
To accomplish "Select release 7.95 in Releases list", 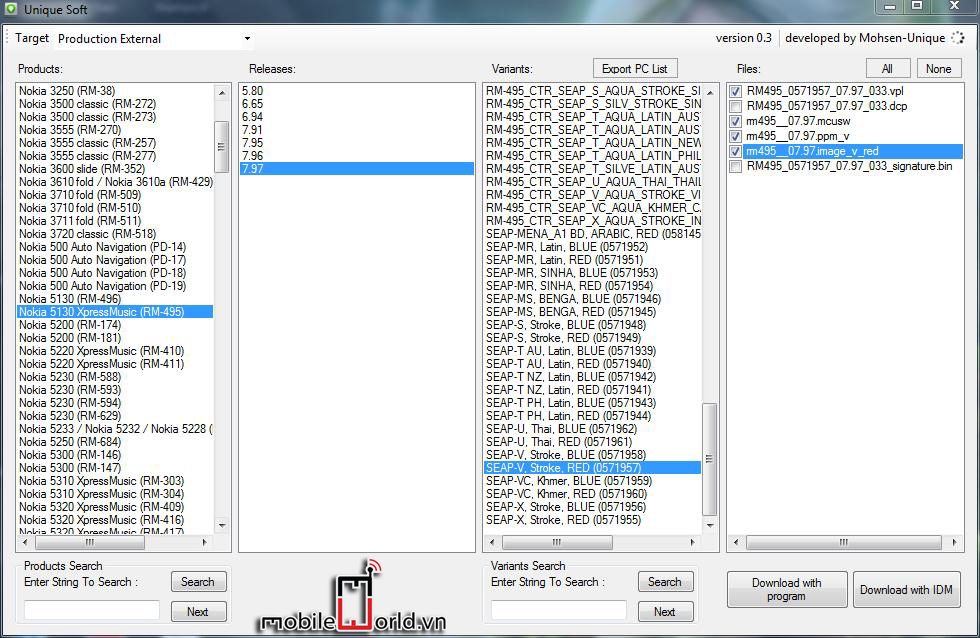I will pyautogui.click(x=357, y=143).
